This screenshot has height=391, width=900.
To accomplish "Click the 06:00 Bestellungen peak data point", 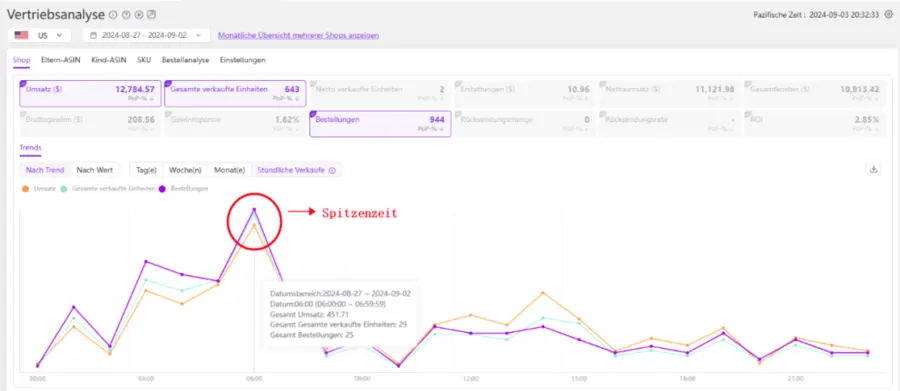I will [254, 210].
